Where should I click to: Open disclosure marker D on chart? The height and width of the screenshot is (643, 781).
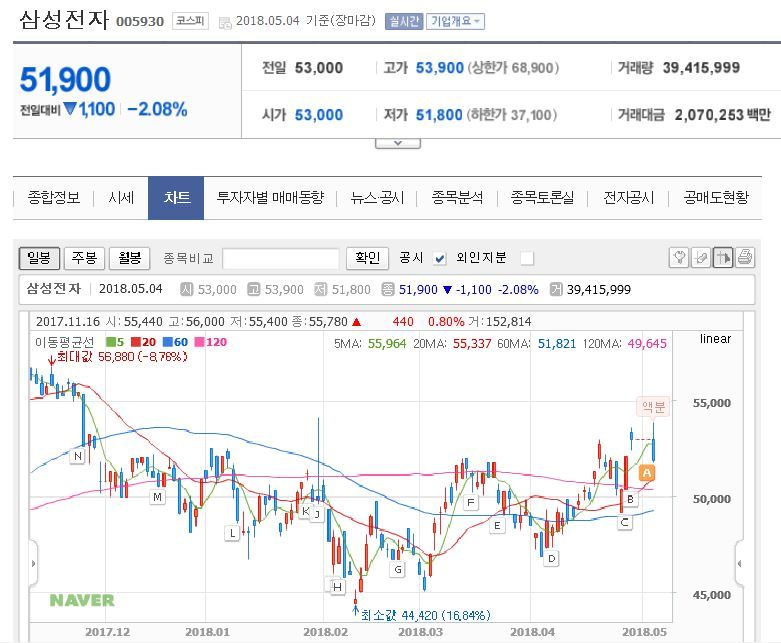point(551,558)
